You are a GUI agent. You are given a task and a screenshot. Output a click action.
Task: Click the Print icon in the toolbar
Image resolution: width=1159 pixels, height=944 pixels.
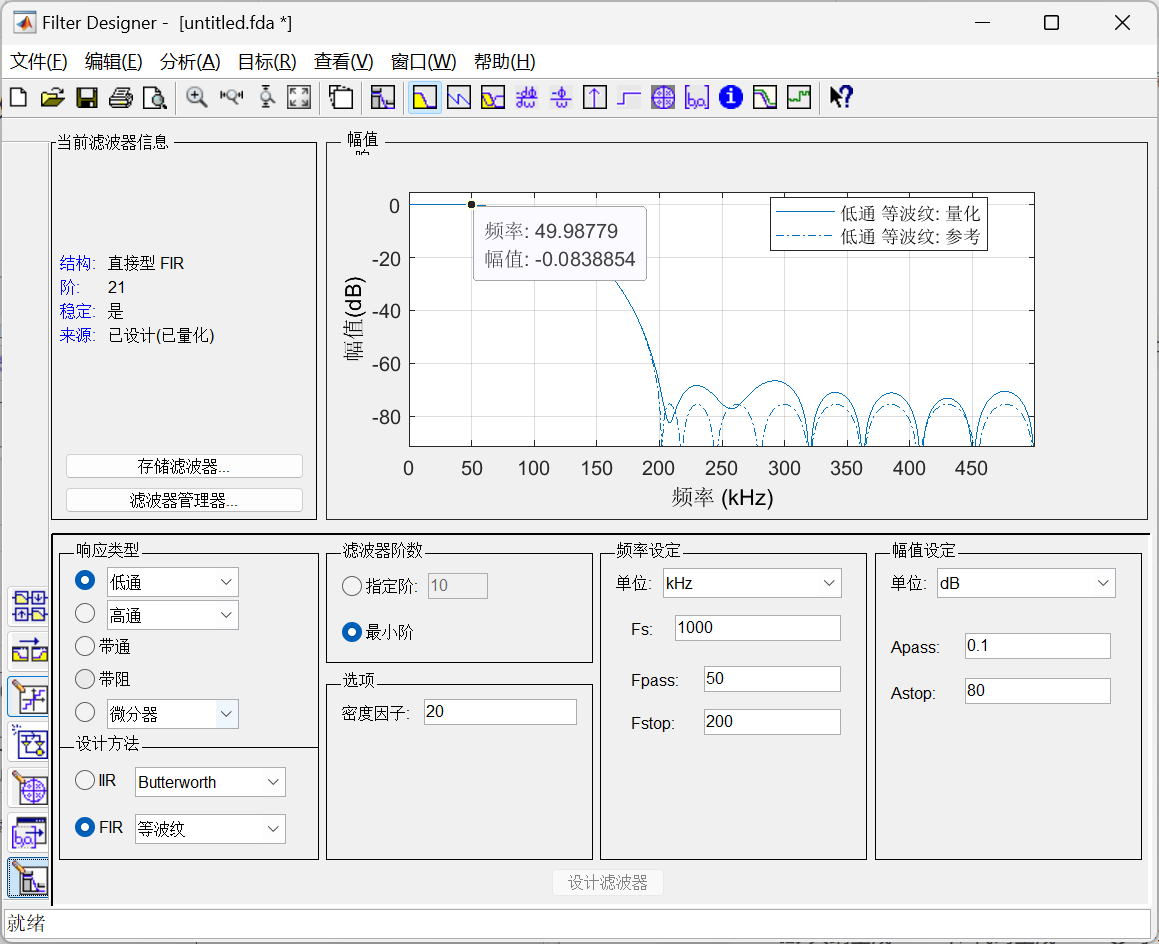[120, 97]
